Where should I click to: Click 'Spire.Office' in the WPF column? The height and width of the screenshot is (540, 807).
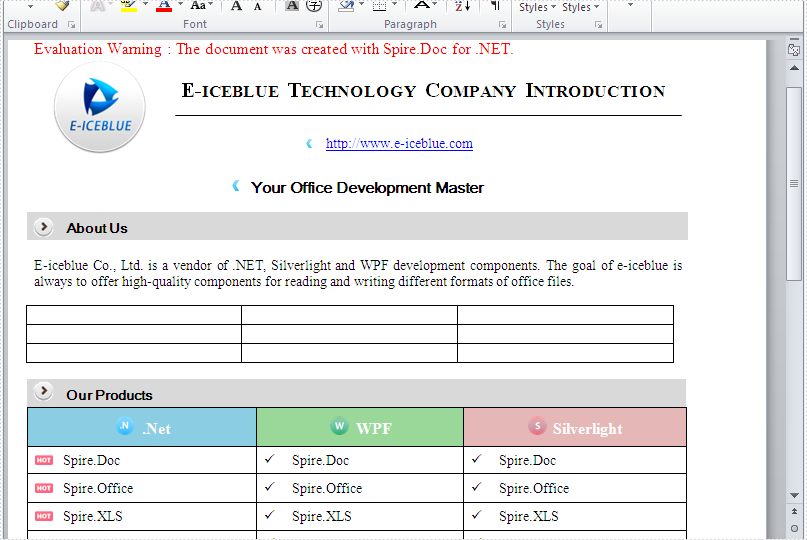click(327, 488)
